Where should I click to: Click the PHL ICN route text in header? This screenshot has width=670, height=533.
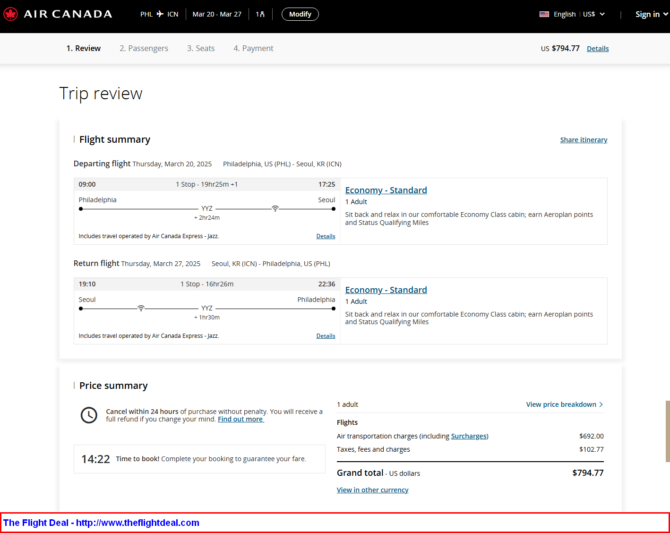coord(159,14)
